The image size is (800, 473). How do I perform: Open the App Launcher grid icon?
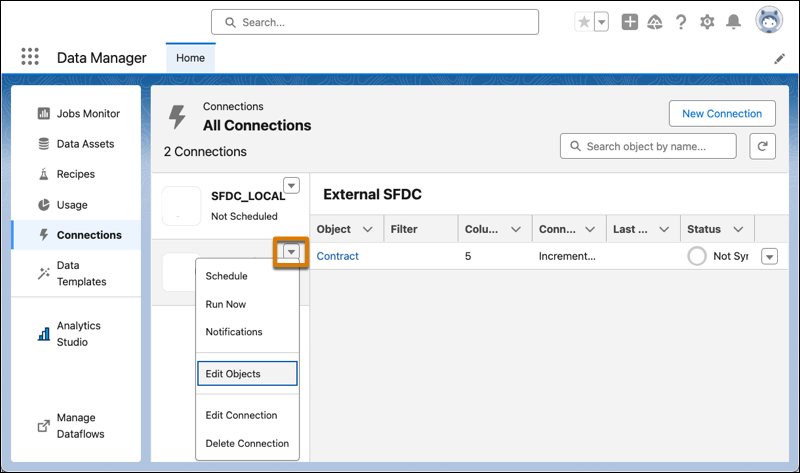pos(30,56)
